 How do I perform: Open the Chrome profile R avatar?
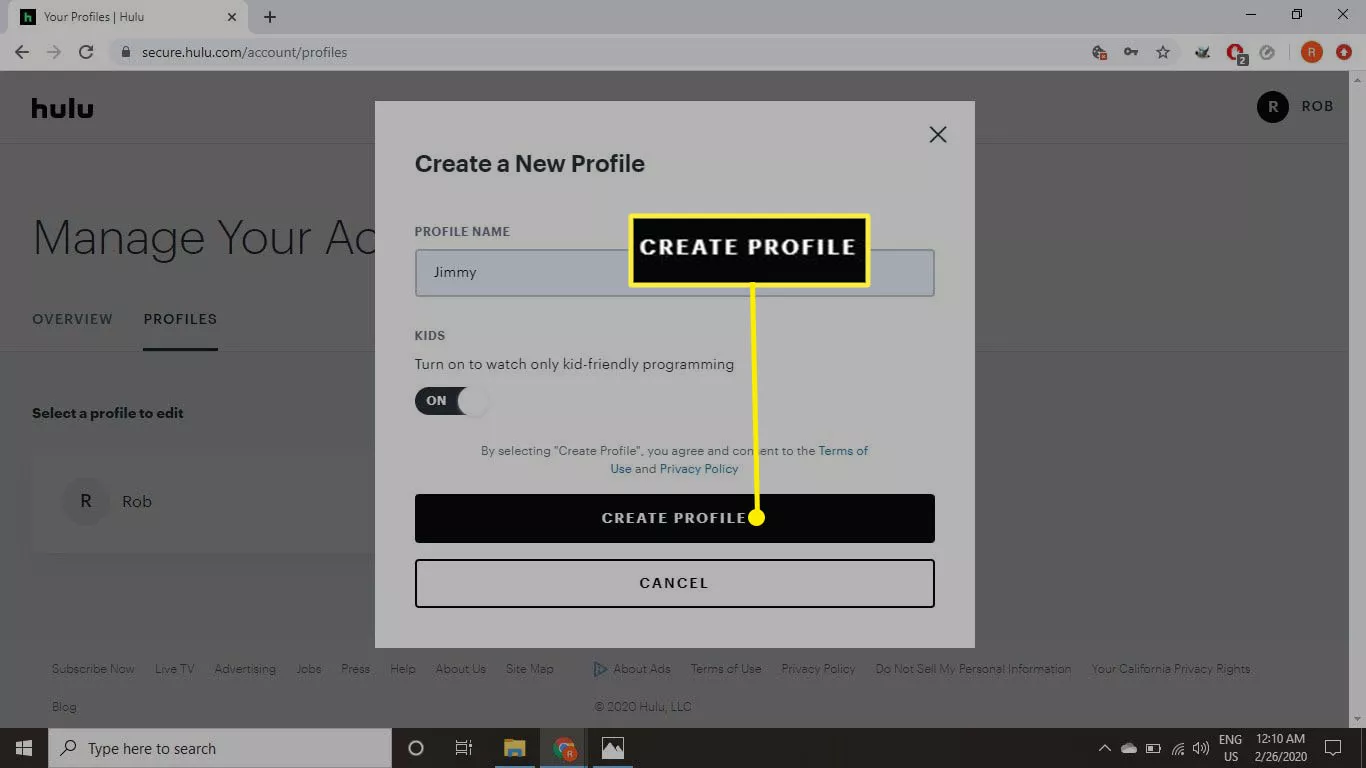(1311, 52)
